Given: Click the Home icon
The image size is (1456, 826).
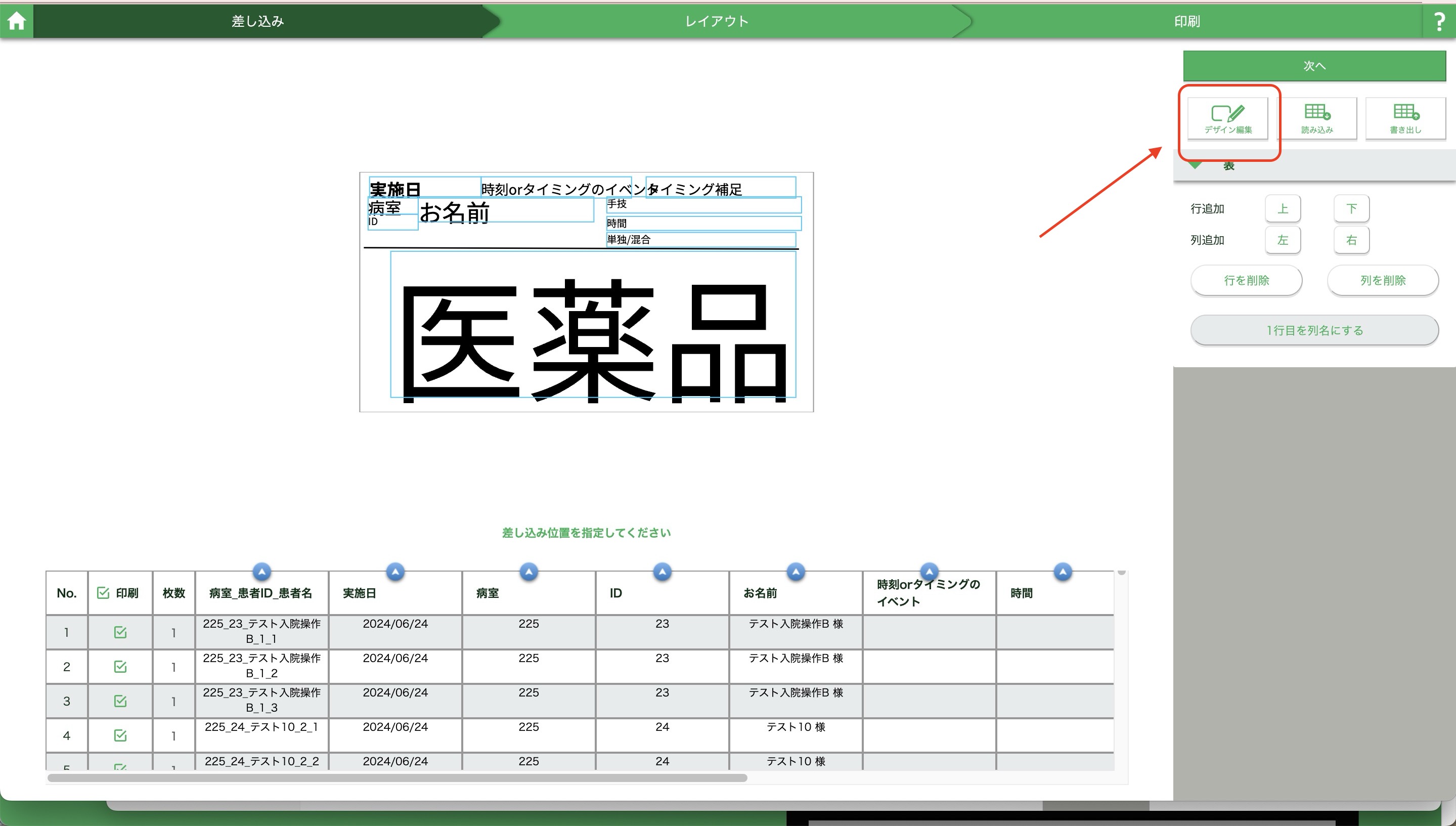Looking at the screenshot, I should (x=17, y=21).
